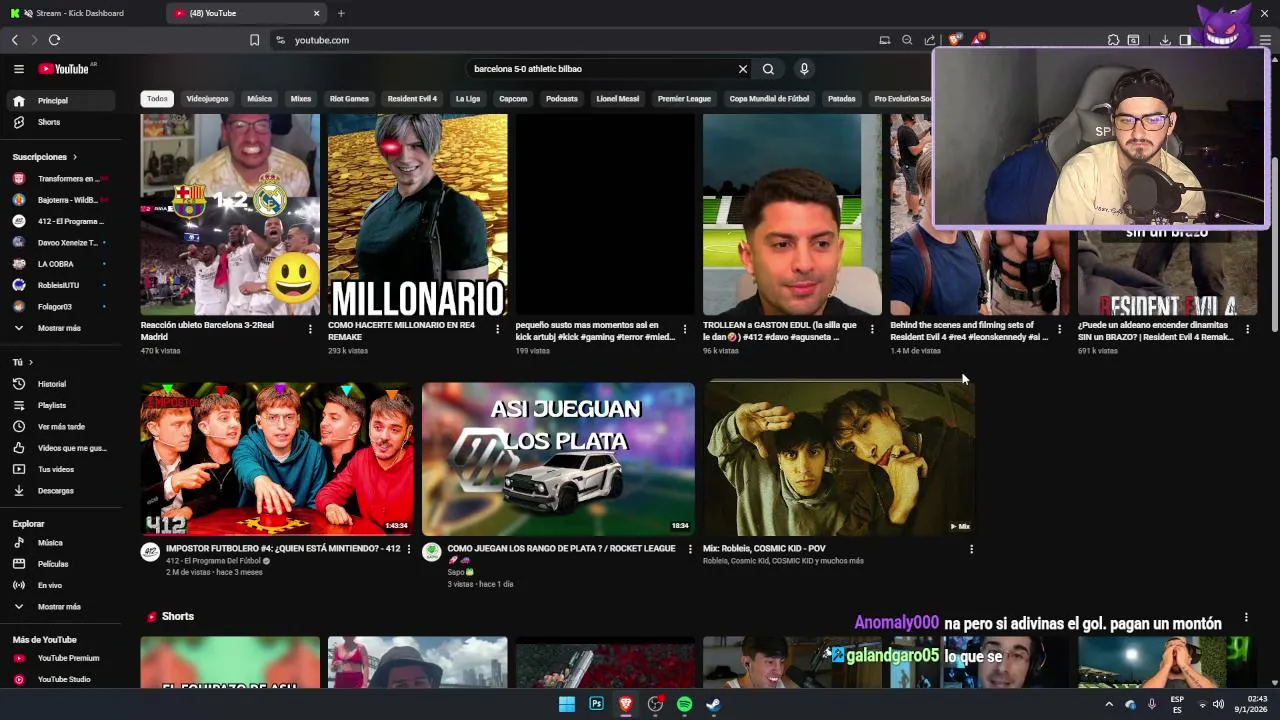Open LA COBRA subscription channel

click(x=60, y=264)
